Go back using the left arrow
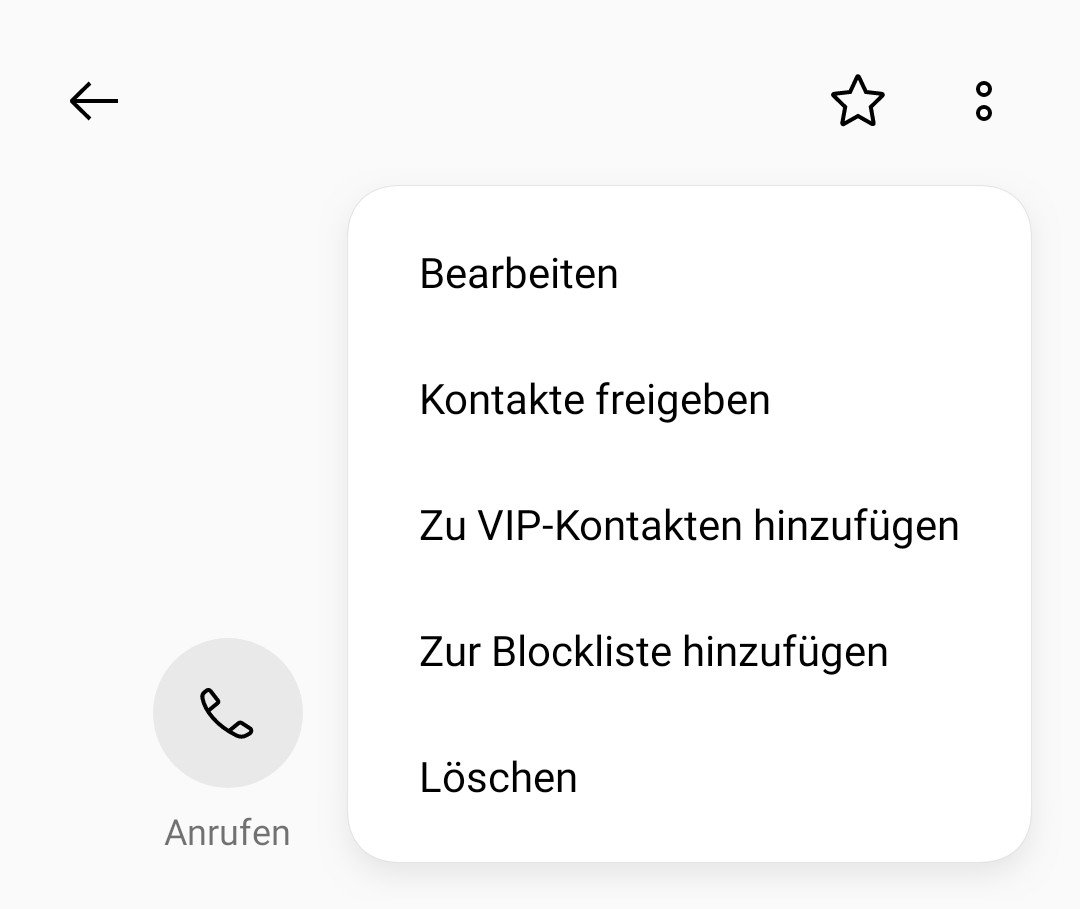The image size is (1080, 909). [94, 101]
